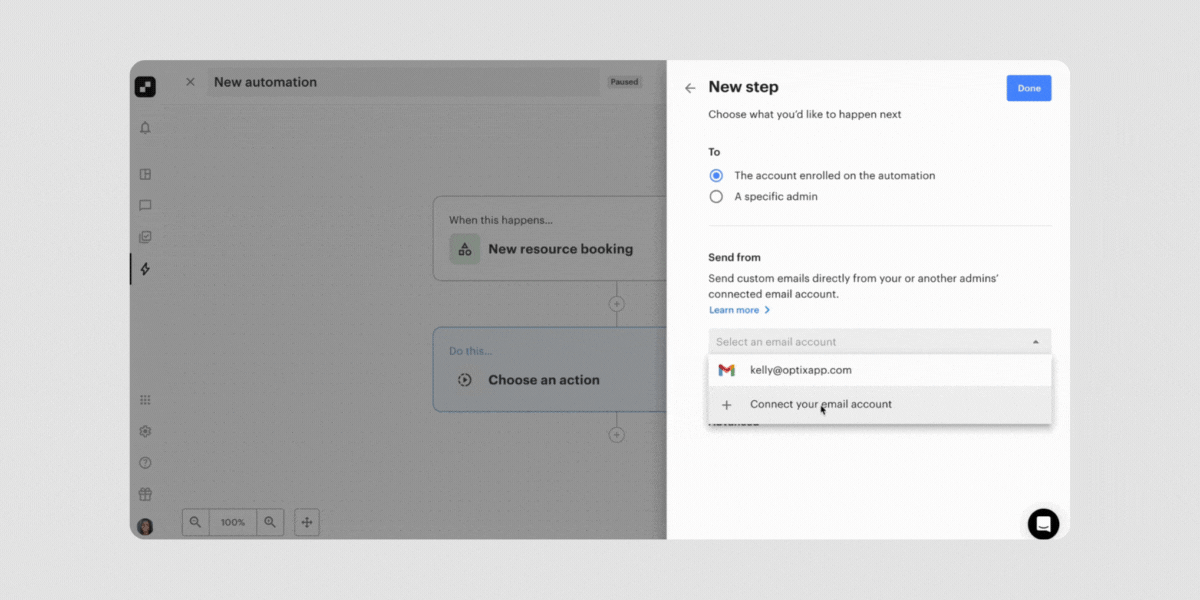Zoom in using the magnifier plus control
The image size is (1200, 600).
[270, 521]
